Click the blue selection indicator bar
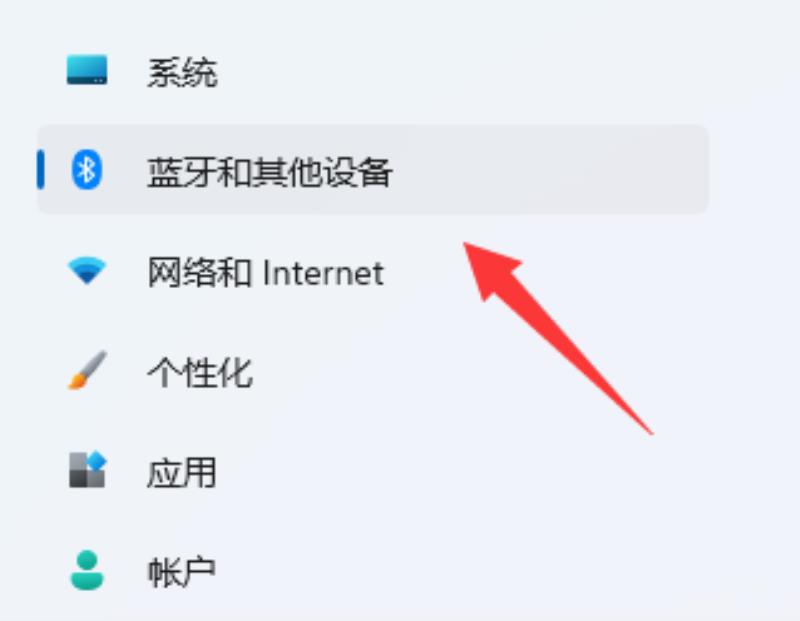This screenshot has height=621, width=800. 40,169
